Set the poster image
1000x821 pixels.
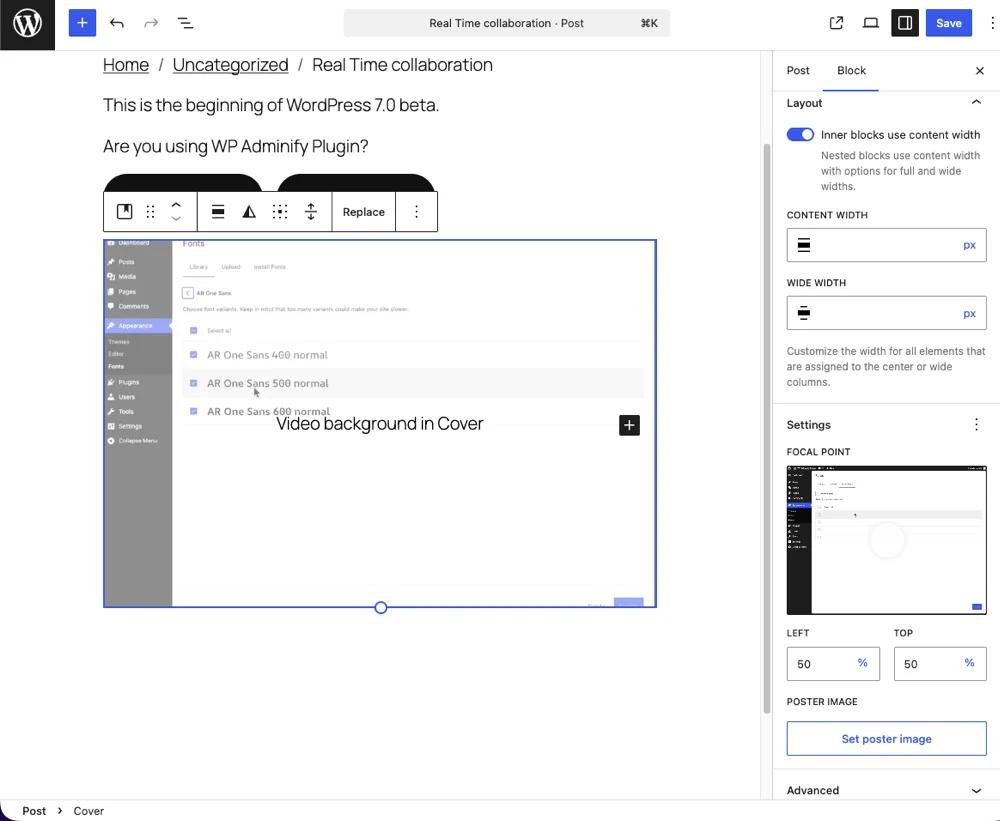pyautogui.click(x=886, y=739)
